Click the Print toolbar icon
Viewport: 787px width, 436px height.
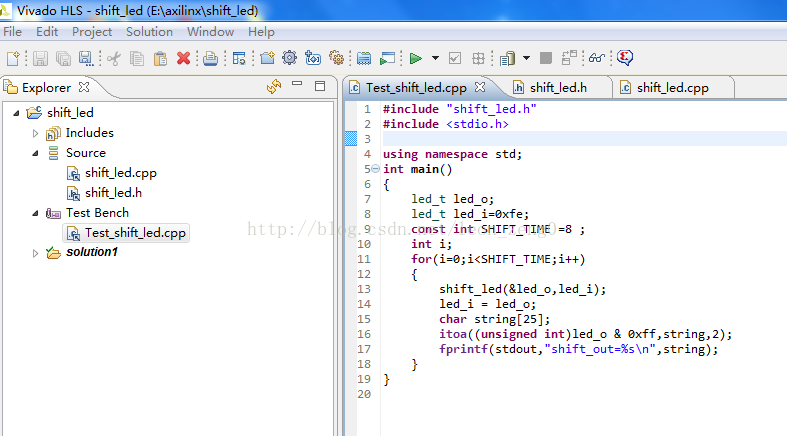[x=210, y=58]
